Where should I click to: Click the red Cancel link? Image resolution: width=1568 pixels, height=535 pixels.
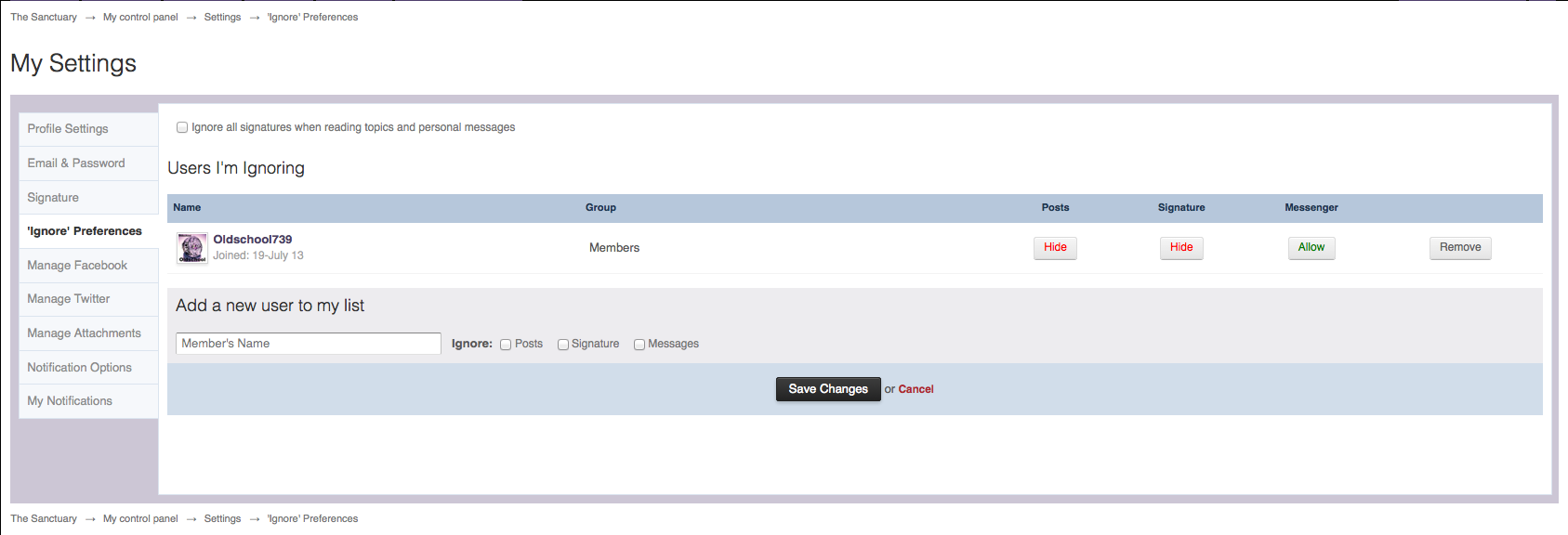point(916,389)
